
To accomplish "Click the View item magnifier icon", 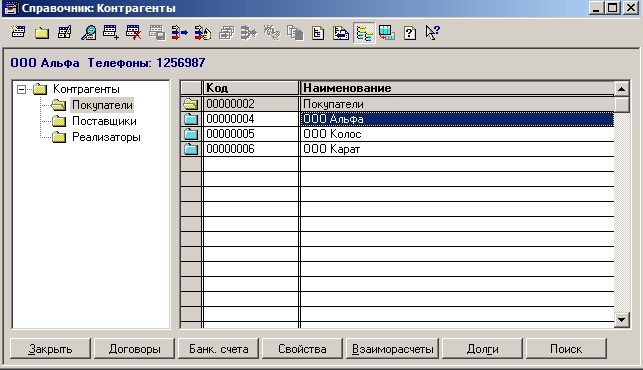I will tap(88, 32).
